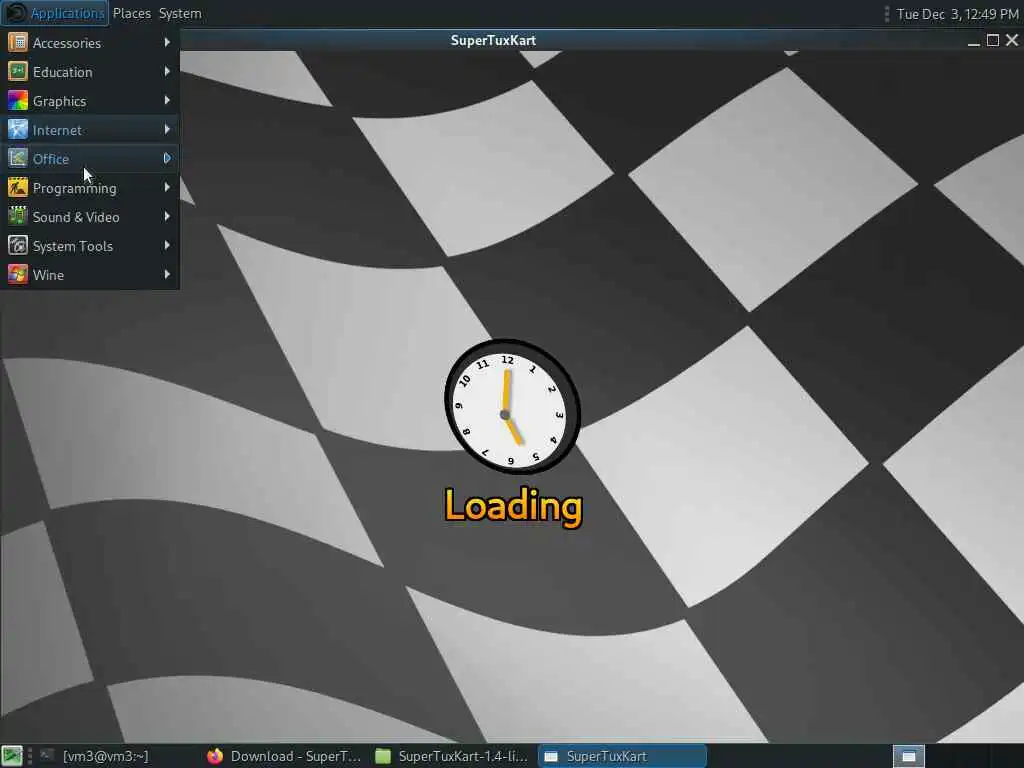Click the Applications menu logo icon
Image resolution: width=1024 pixels, height=768 pixels.
point(16,13)
